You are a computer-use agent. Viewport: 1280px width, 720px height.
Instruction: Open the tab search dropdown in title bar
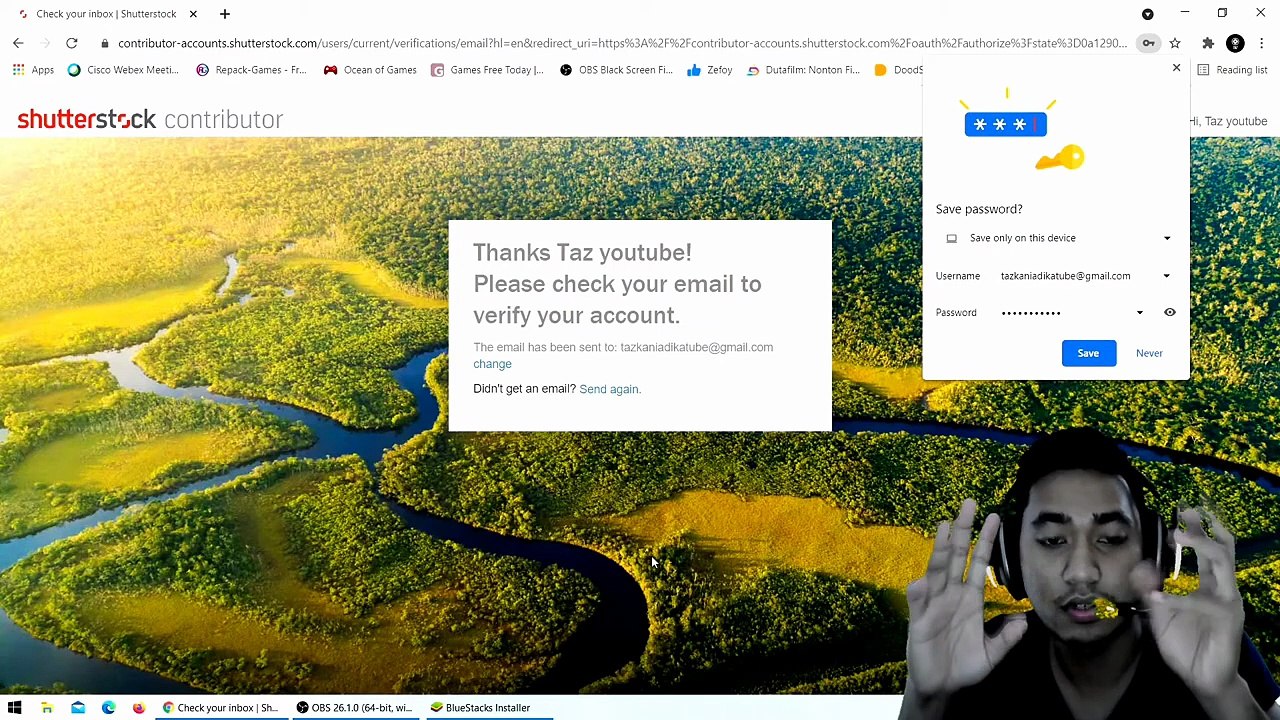[1147, 14]
